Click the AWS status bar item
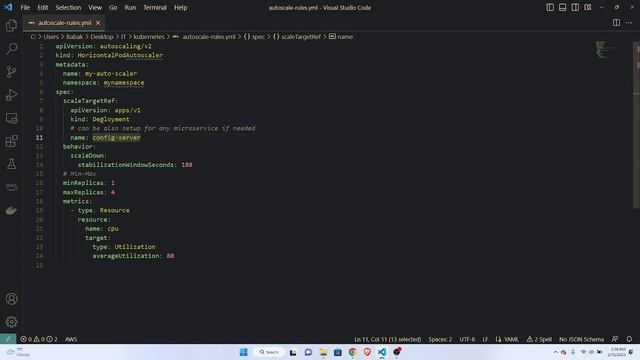This screenshot has width=640, height=360. [x=71, y=339]
